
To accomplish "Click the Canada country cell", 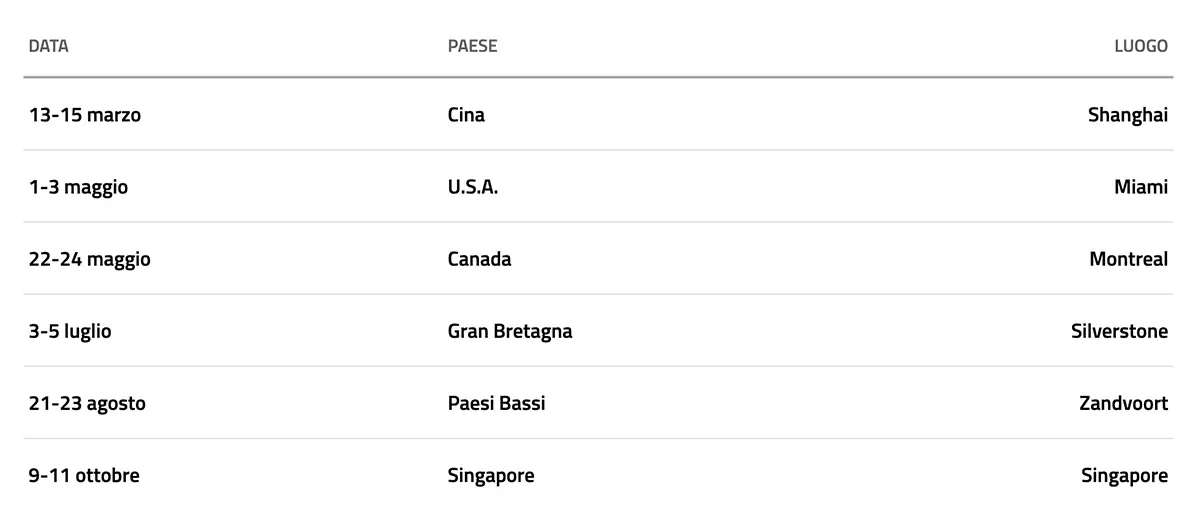I will 479,259.
